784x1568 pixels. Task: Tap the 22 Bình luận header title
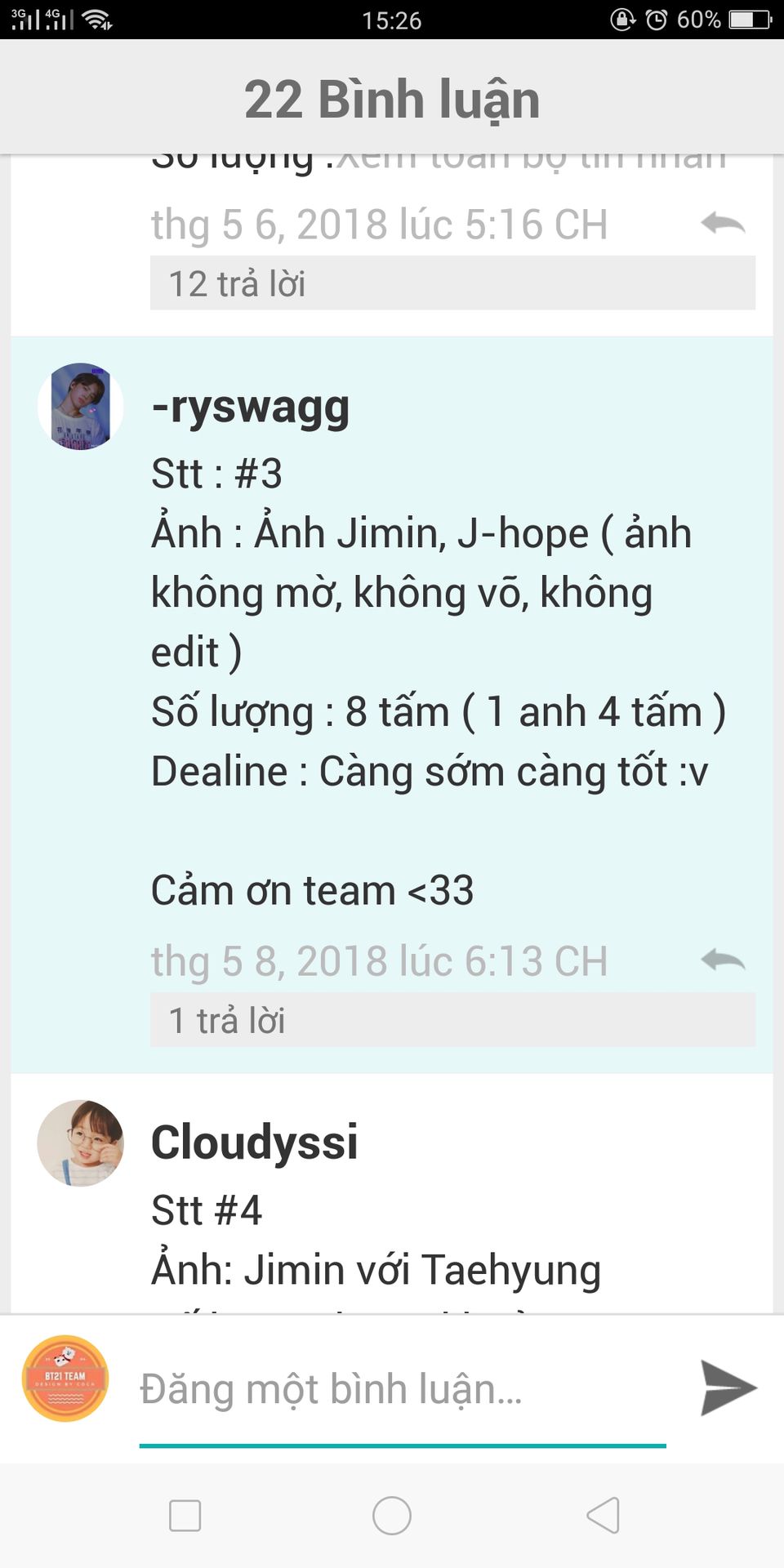[x=392, y=99]
